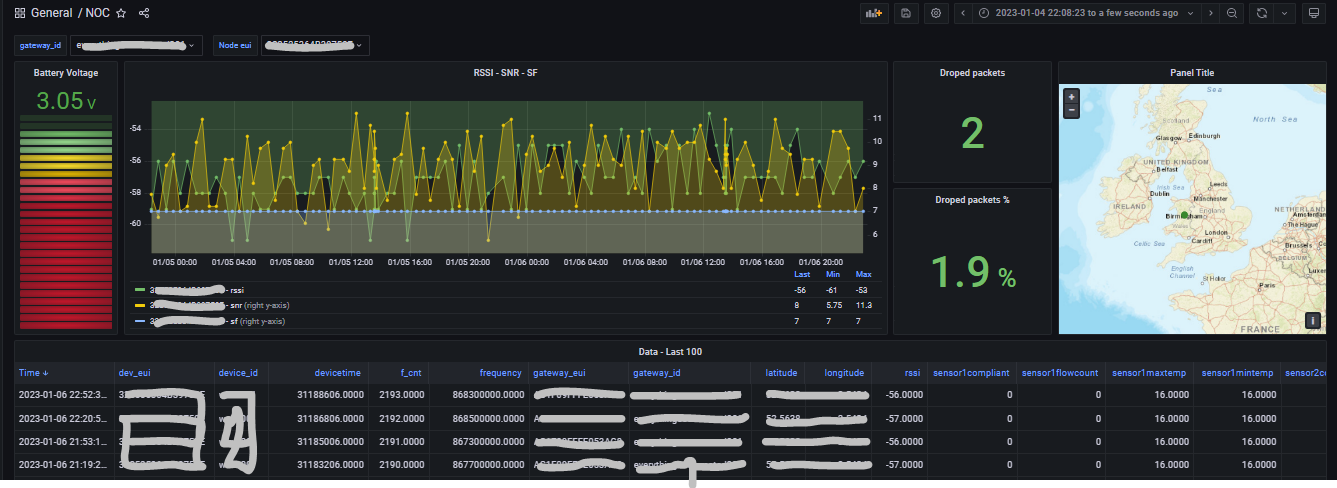
Task: Star the NOC dashboard as favorite
Action: 121,13
